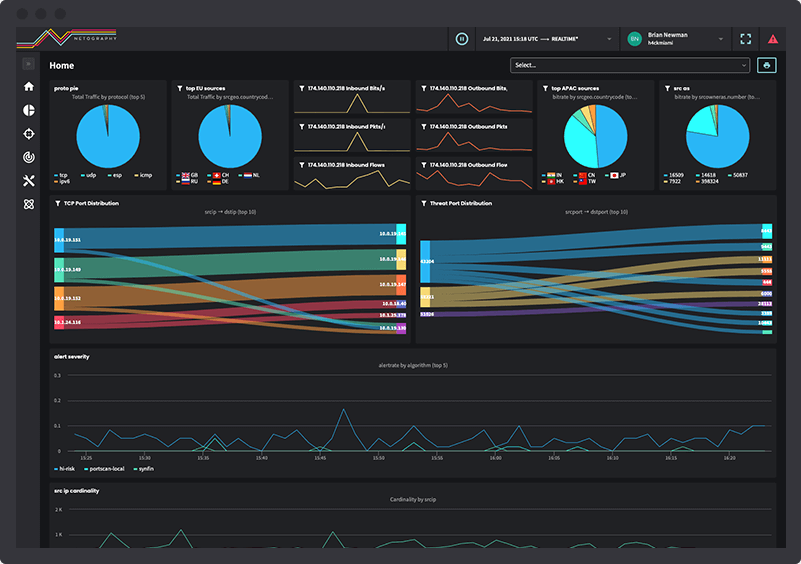
Task: Open the Select... dashboard dropdown
Action: coord(630,65)
